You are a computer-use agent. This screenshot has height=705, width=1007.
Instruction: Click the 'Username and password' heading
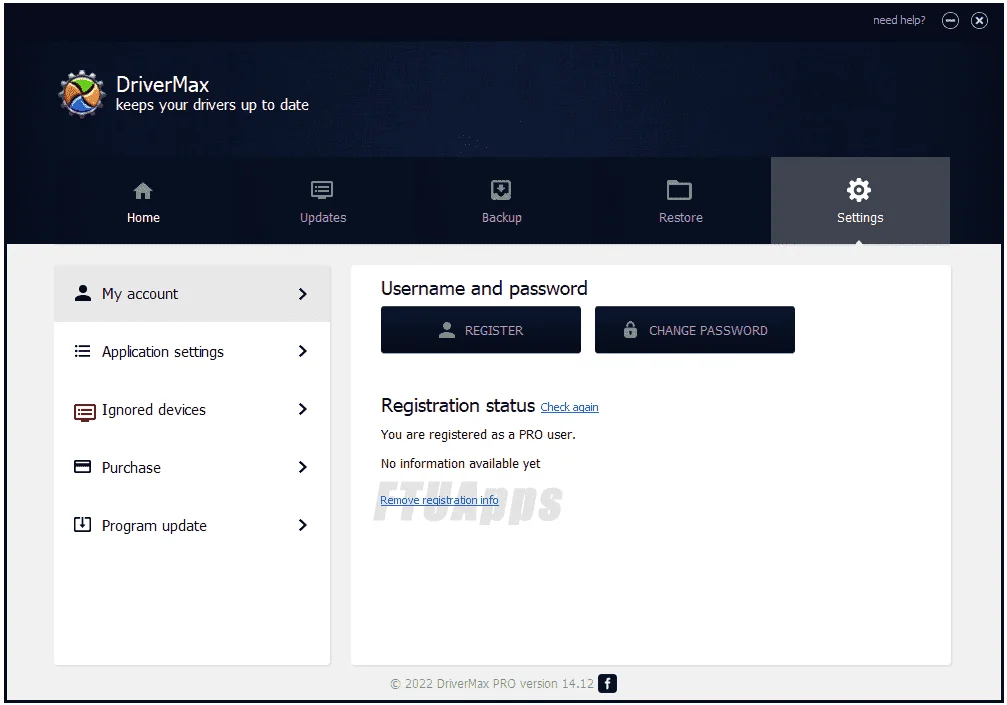click(x=484, y=289)
